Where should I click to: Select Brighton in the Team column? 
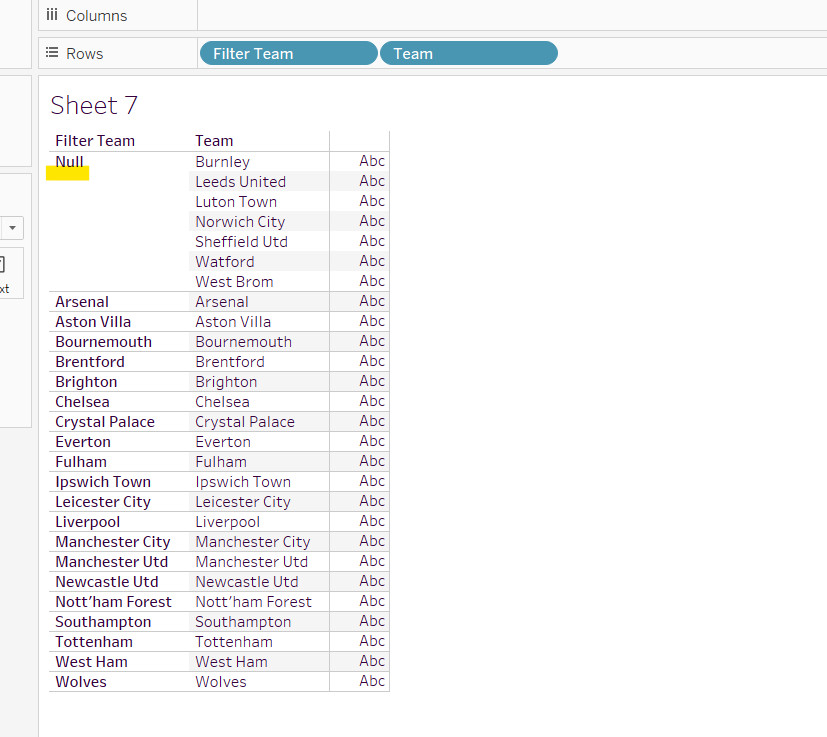click(x=226, y=382)
